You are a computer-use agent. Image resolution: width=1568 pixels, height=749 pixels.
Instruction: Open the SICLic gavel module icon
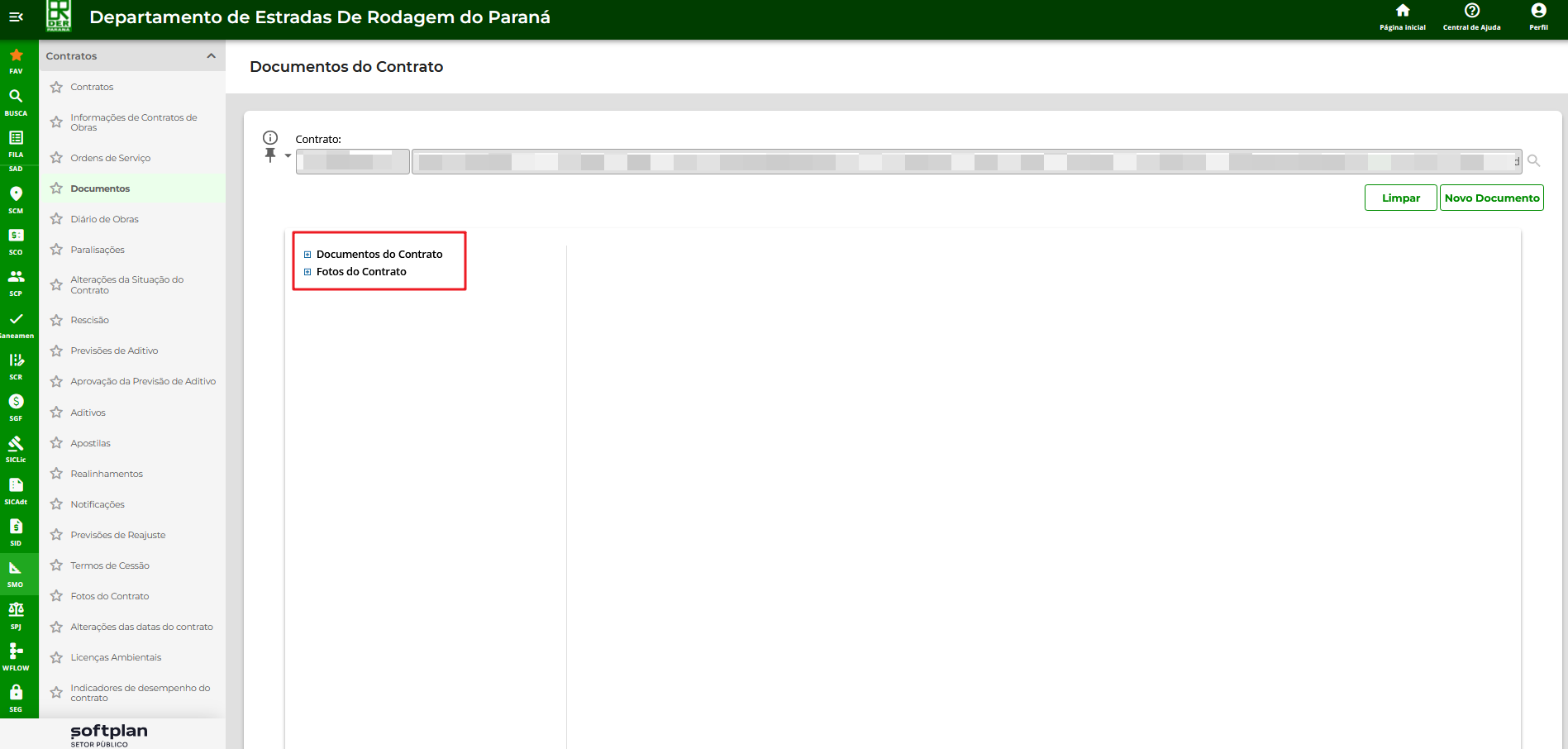click(x=16, y=447)
